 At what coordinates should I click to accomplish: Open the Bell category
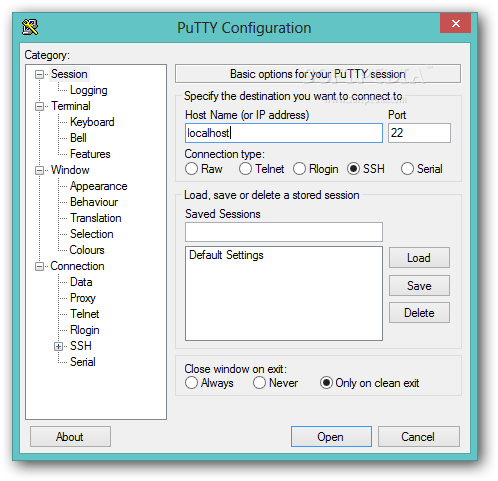tap(78, 138)
